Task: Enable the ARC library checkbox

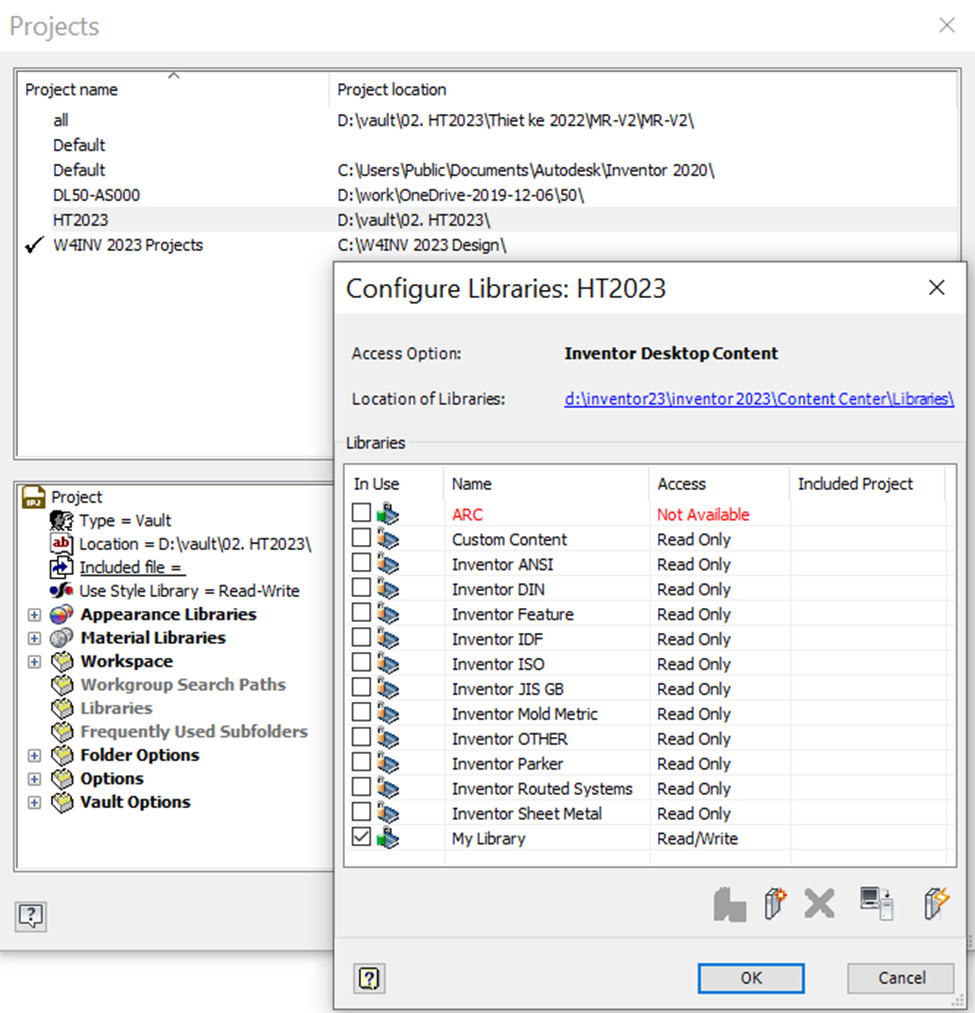Action: [x=361, y=512]
